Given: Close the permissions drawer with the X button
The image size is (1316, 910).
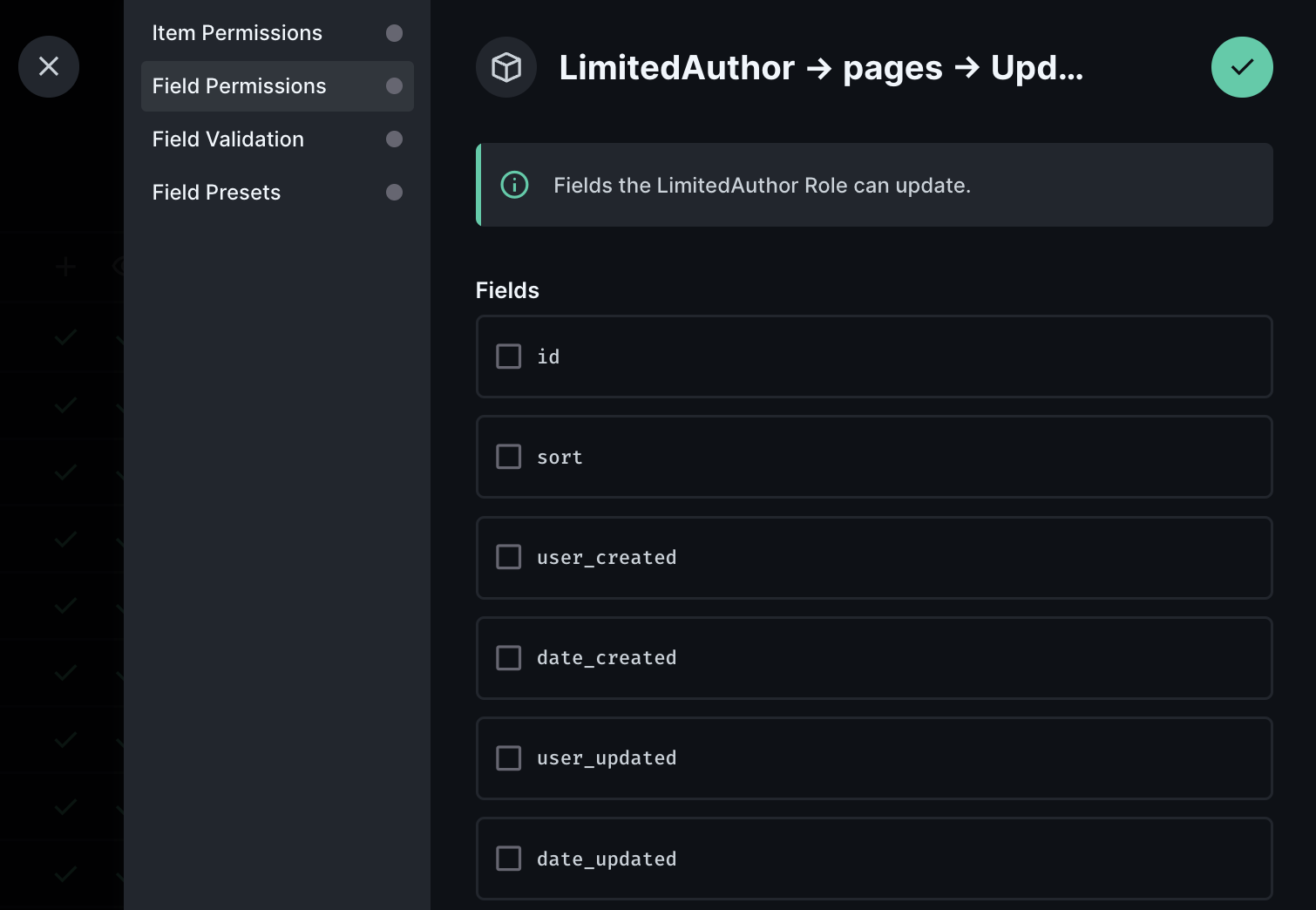Looking at the screenshot, I should click(x=49, y=66).
